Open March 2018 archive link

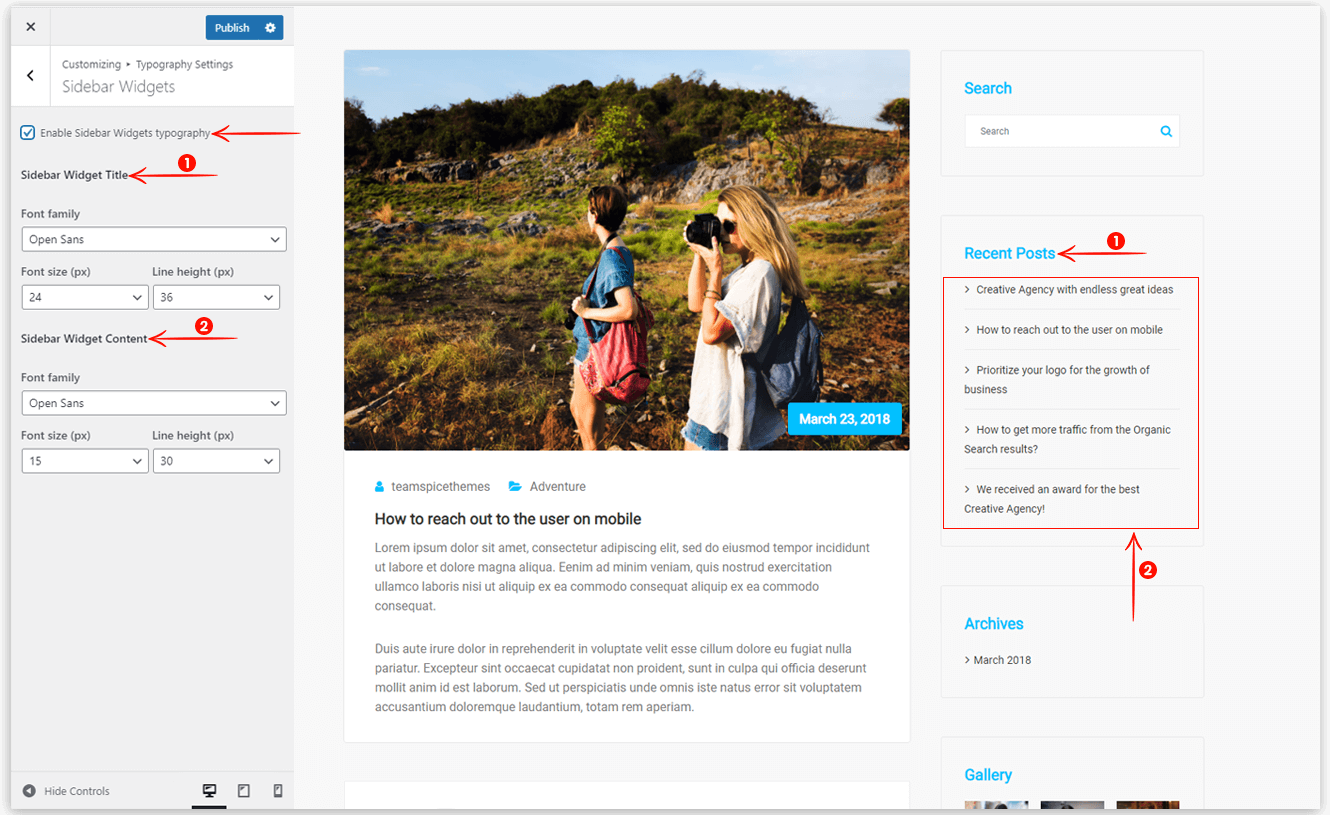1002,660
